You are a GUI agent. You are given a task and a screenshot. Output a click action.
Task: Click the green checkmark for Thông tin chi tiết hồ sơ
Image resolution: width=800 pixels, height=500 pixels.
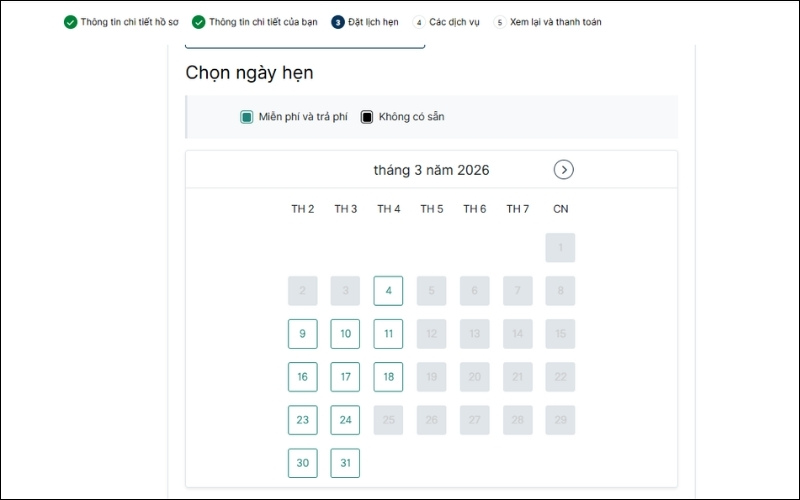point(70,22)
